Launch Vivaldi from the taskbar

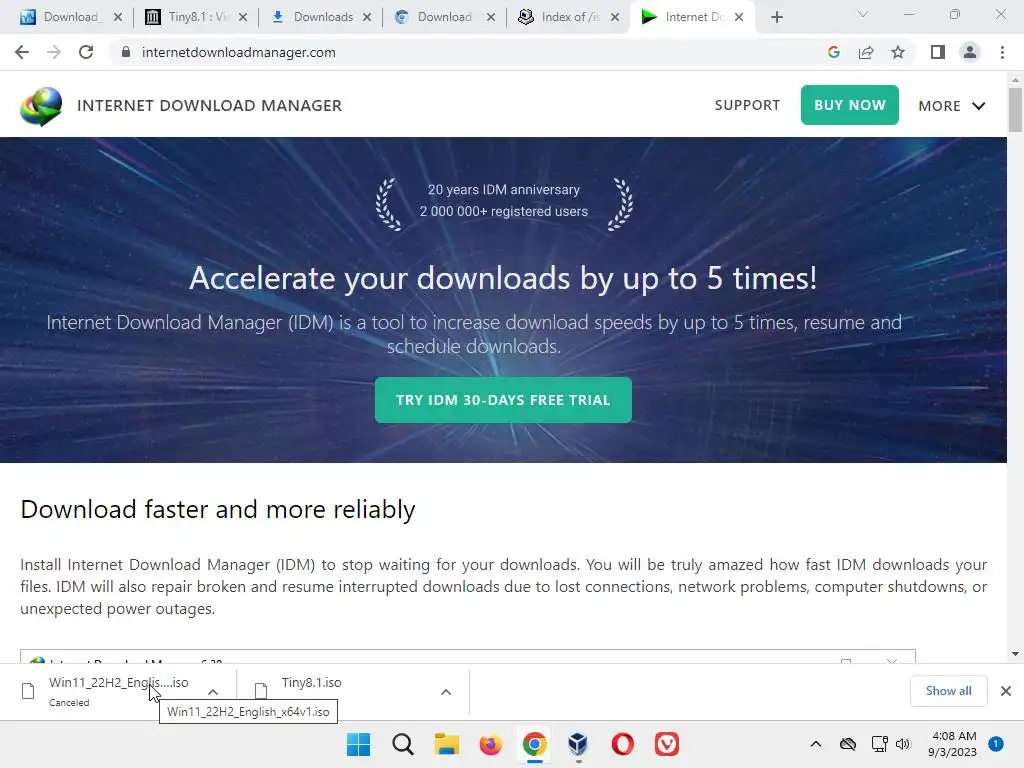tap(666, 744)
